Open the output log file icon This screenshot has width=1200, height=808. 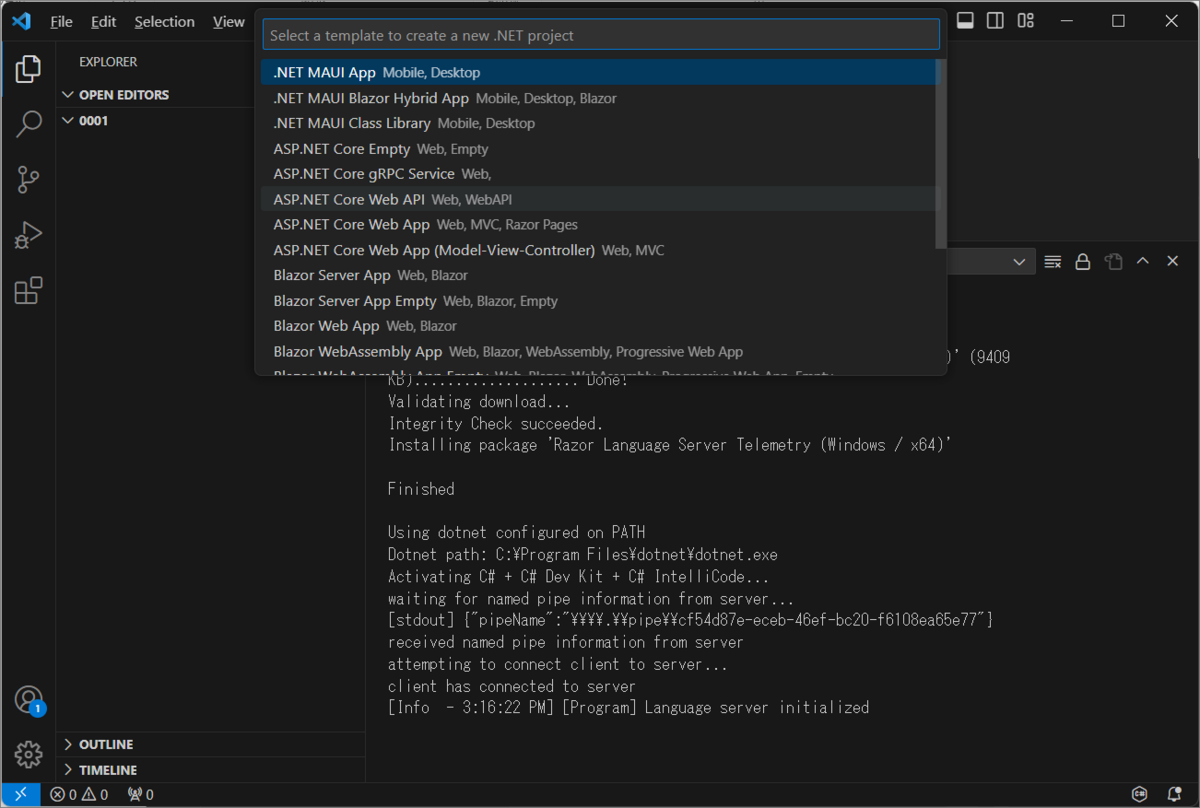(x=1113, y=261)
